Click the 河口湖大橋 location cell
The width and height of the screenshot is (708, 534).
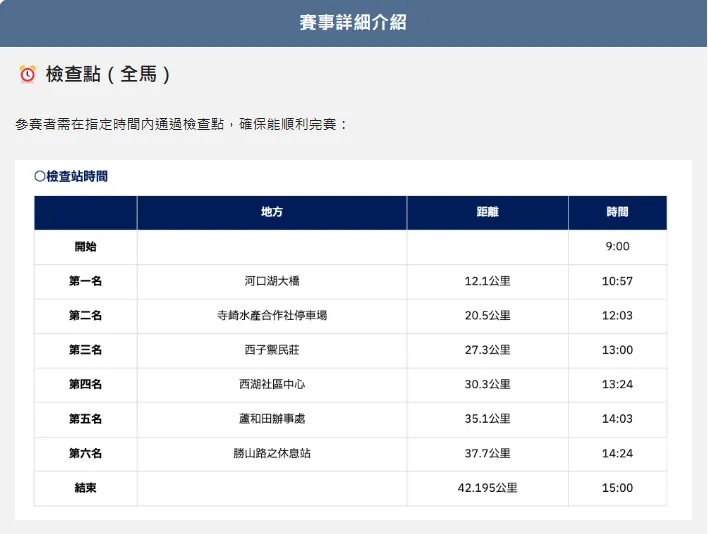click(x=272, y=281)
